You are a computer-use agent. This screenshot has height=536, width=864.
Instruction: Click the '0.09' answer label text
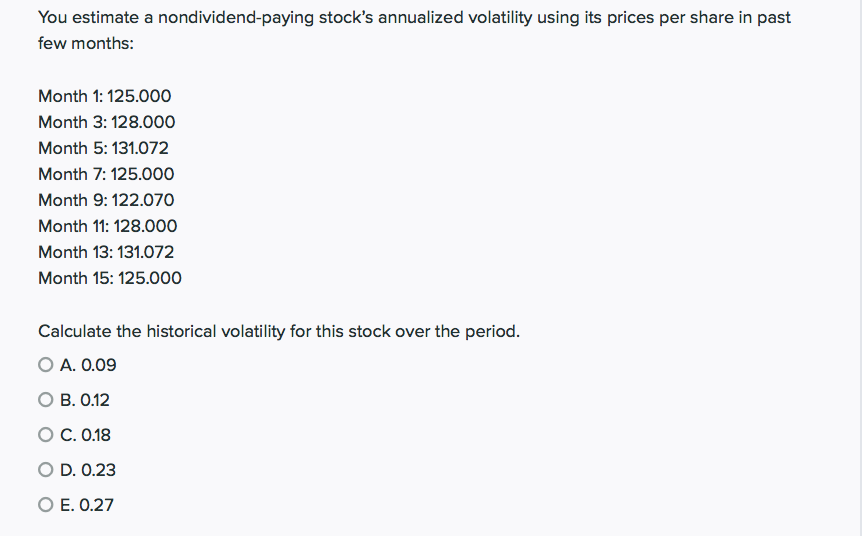pos(96,366)
